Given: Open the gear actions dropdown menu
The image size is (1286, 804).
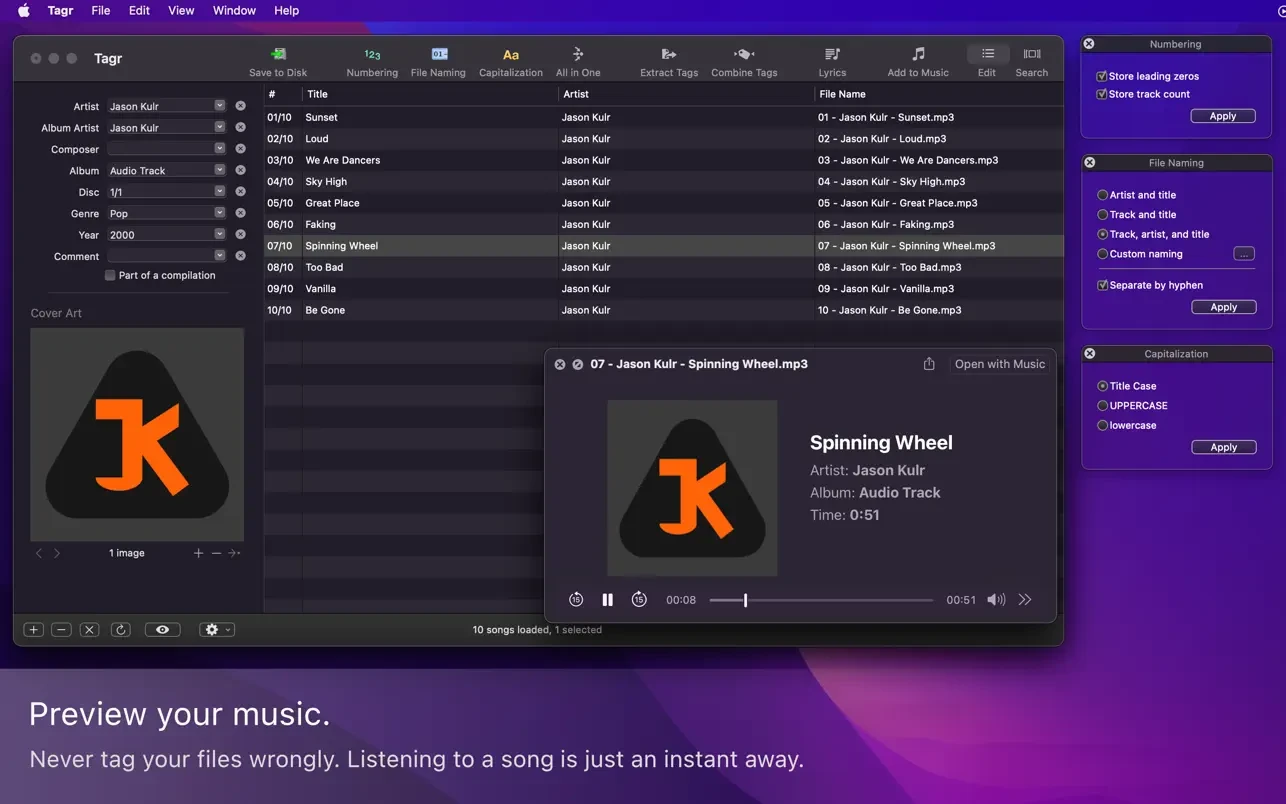Looking at the screenshot, I should coord(216,630).
